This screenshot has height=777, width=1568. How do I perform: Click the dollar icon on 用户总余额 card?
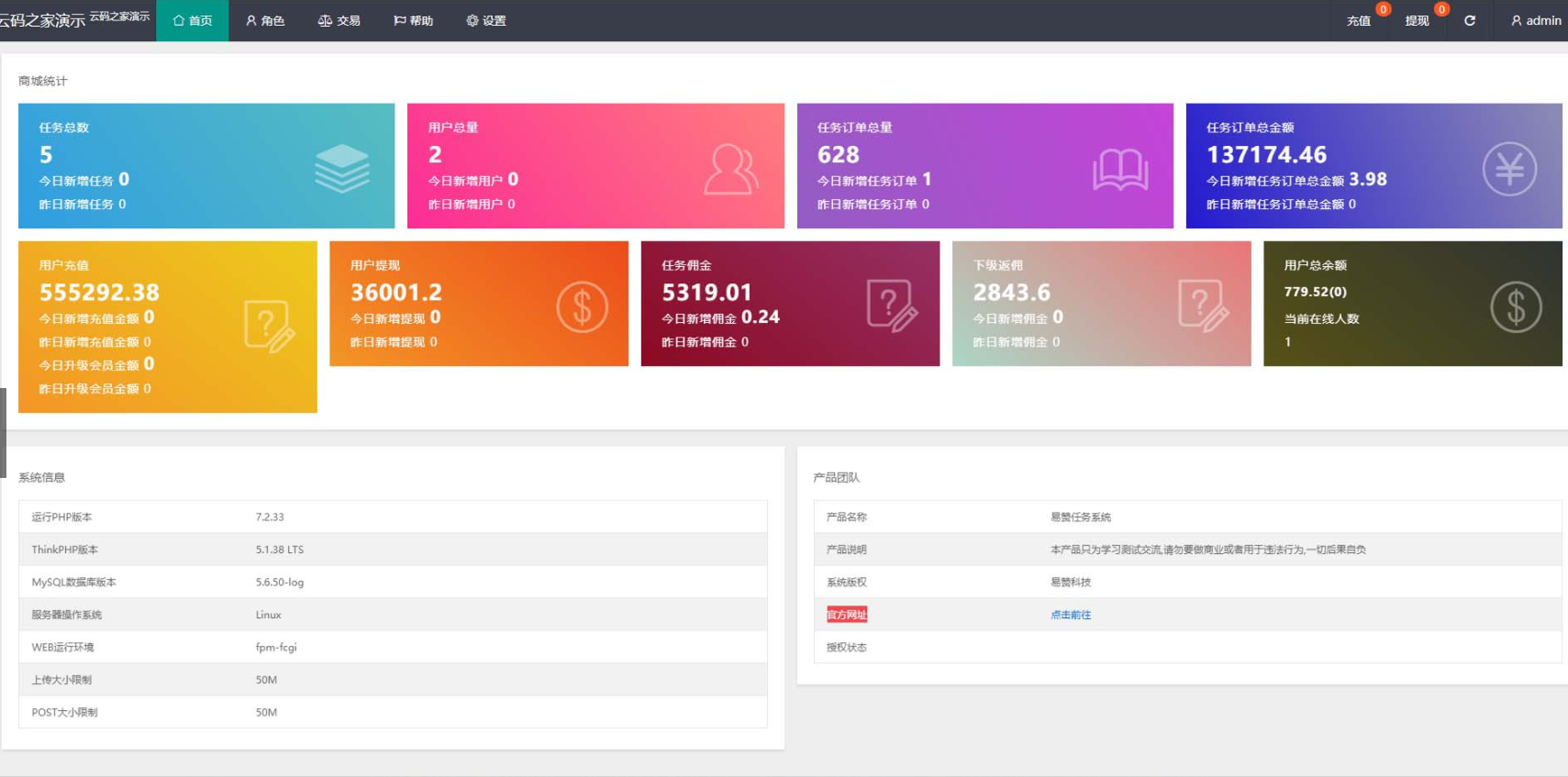1516,306
